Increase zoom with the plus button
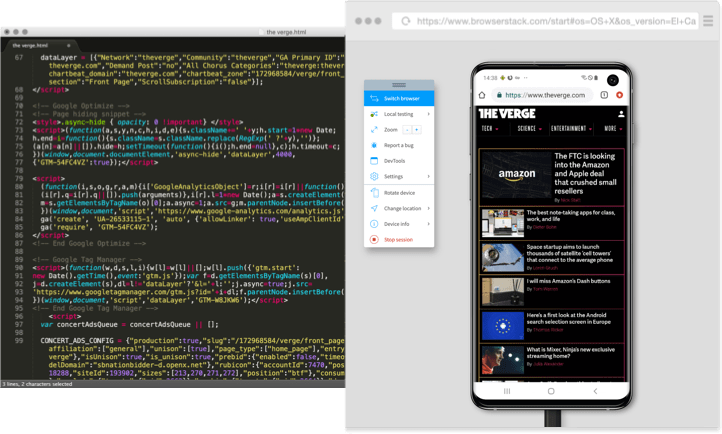This screenshot has height=434, width=722. tap(417, 130)
